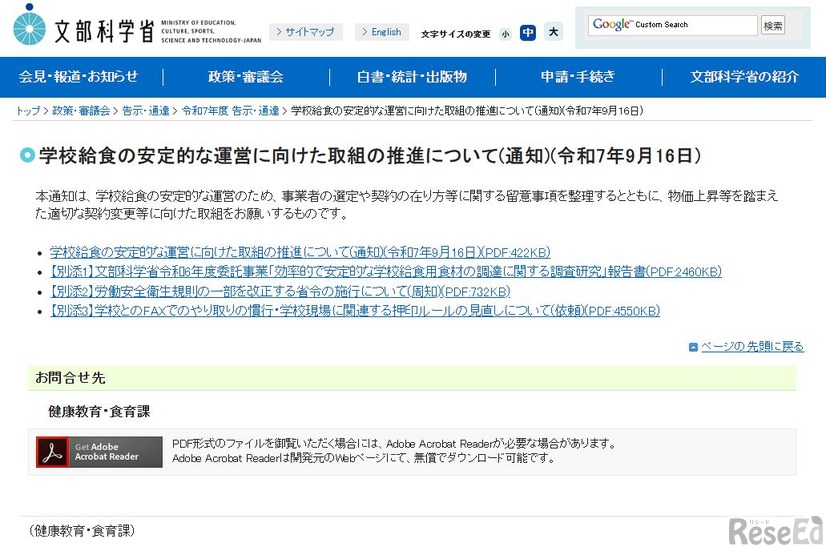
Task: Click the 健康教育・食育課 contact text
Action: click(x=99, y=412)
